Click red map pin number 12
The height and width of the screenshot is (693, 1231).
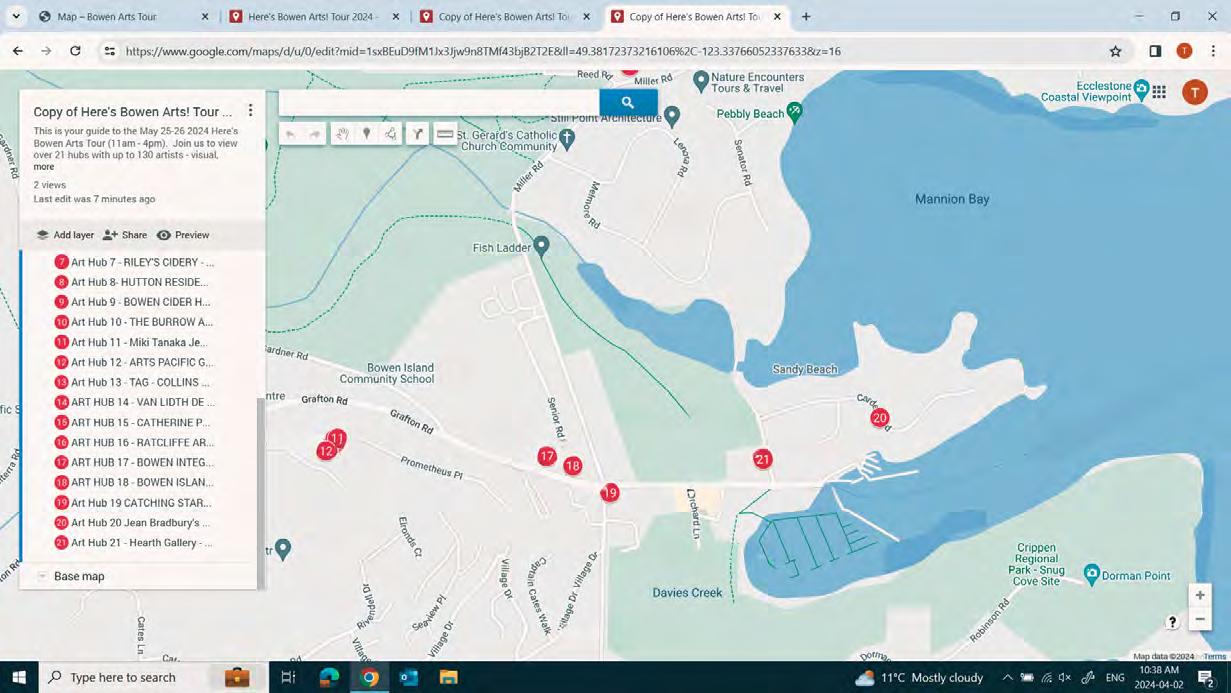[326, 452]
